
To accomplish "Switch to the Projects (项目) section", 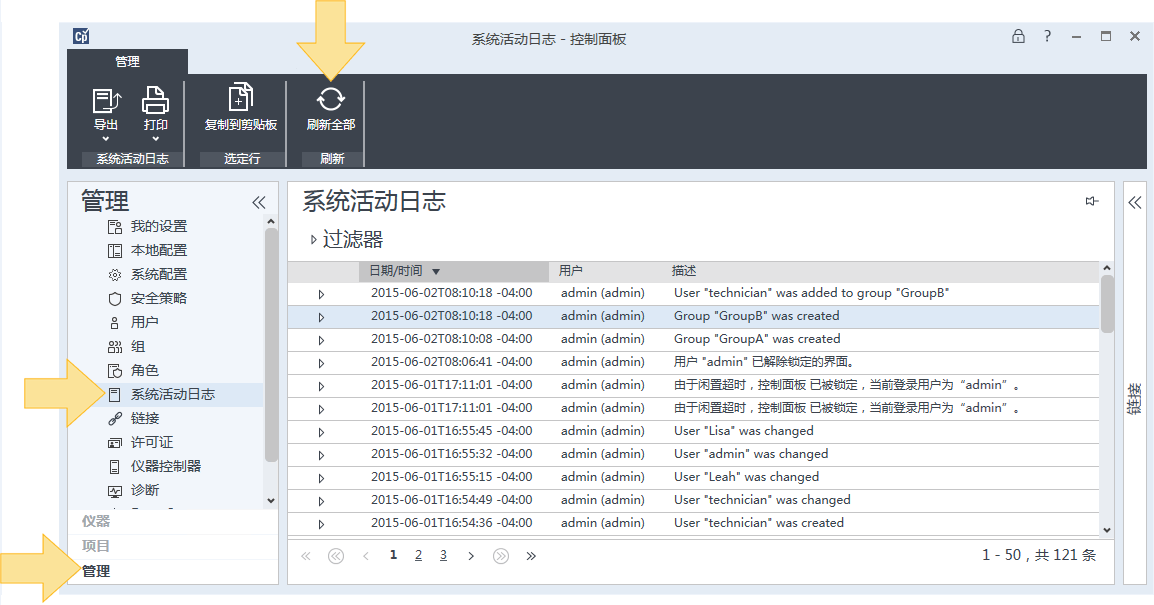I will (96, 546).
